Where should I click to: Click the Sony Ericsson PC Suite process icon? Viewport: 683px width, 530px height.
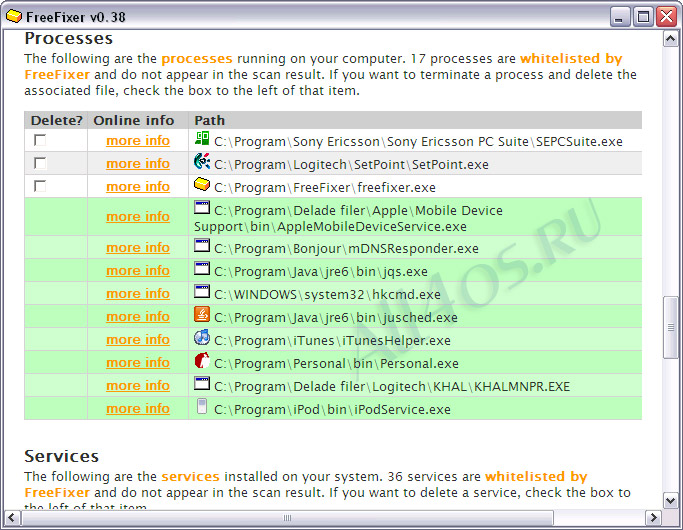point(202,138)
